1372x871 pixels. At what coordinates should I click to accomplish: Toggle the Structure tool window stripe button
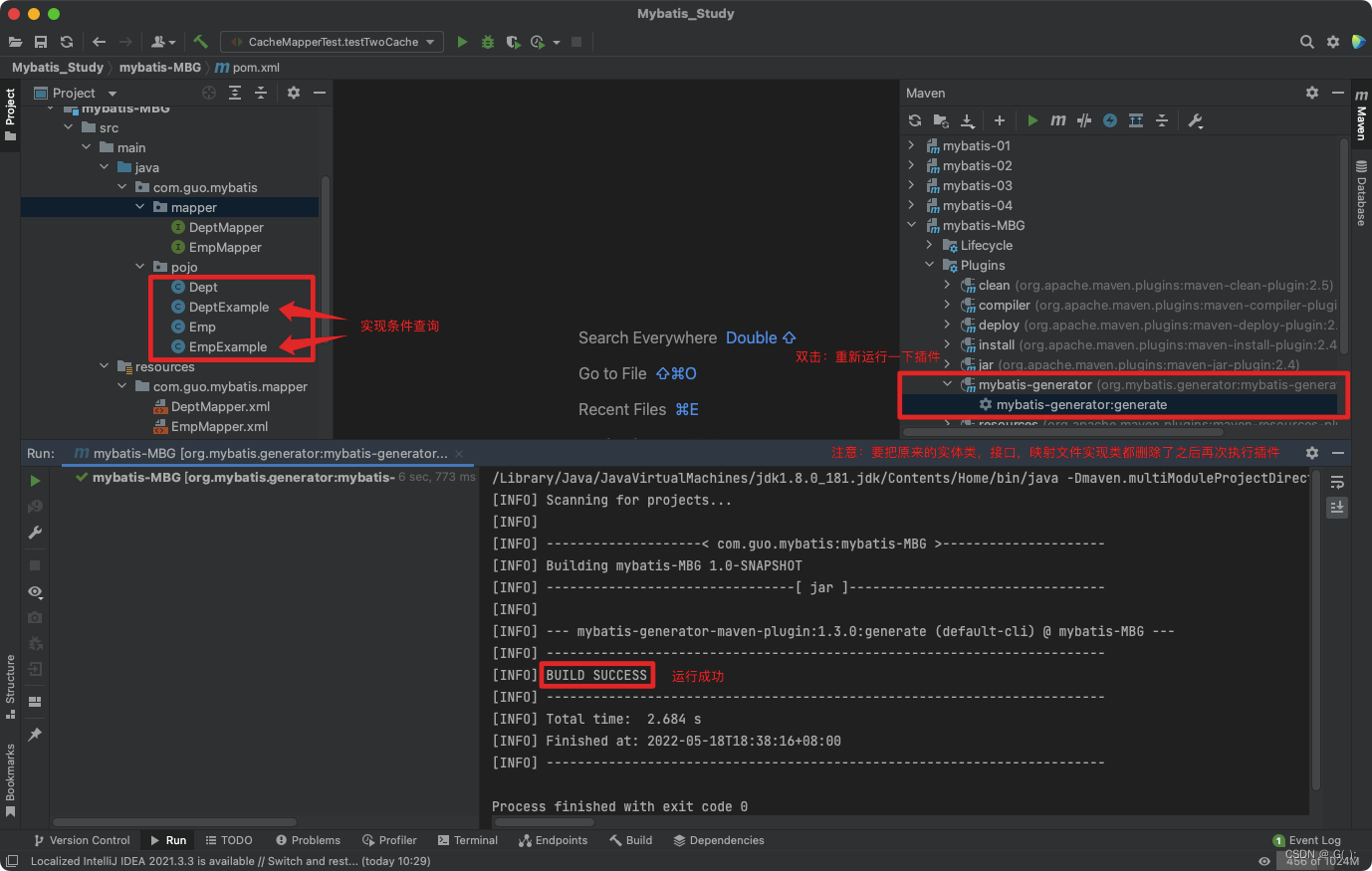[x=10, y=687]
